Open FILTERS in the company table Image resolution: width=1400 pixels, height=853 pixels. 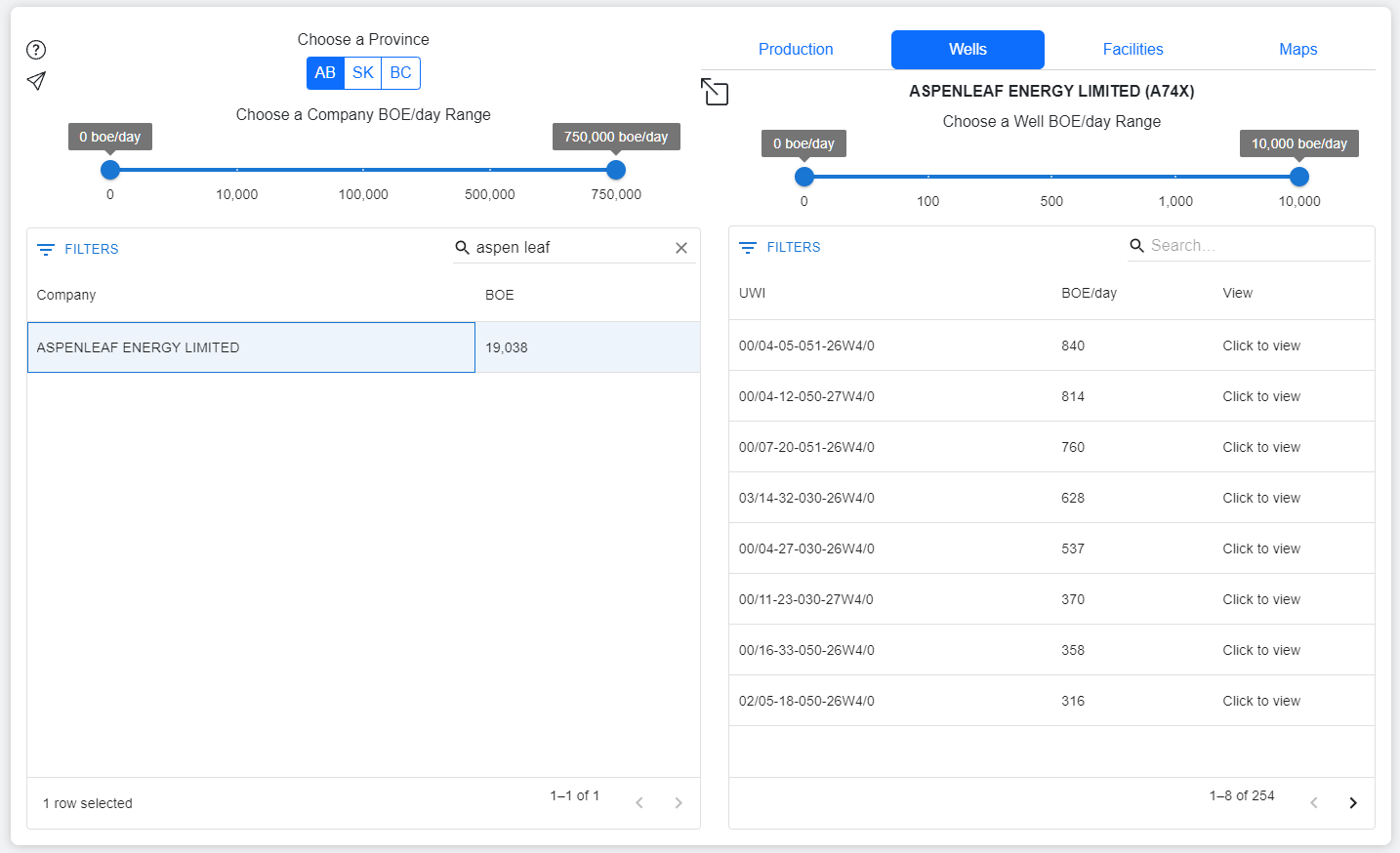tap(78, 249)
